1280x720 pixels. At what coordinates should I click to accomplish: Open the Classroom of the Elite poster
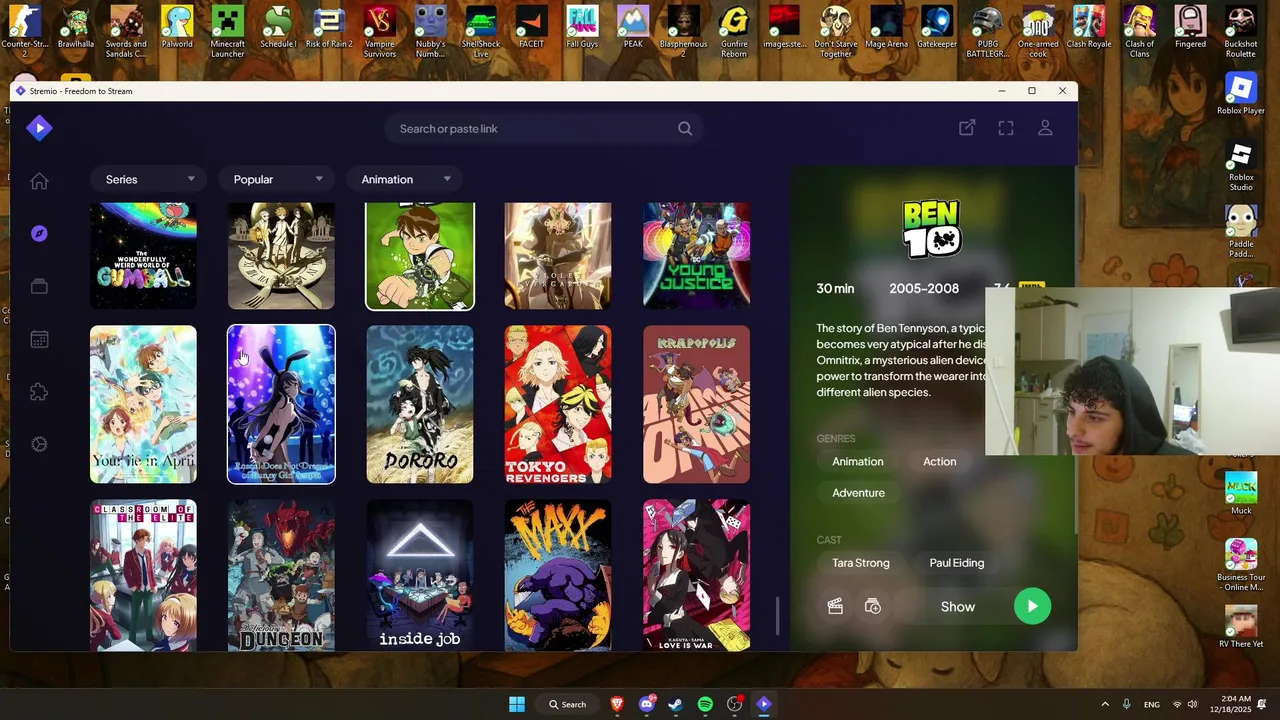143,575
